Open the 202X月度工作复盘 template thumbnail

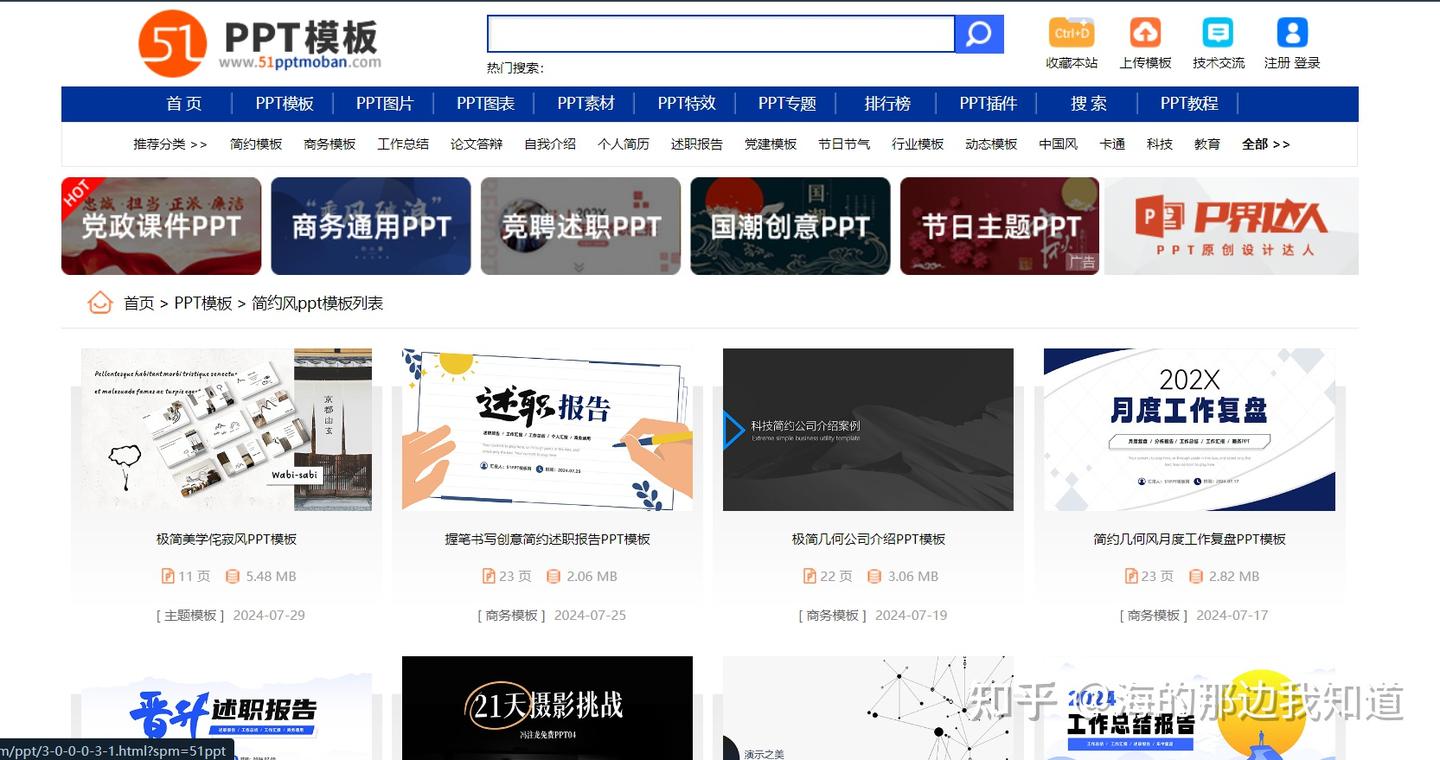[1189, 429]
